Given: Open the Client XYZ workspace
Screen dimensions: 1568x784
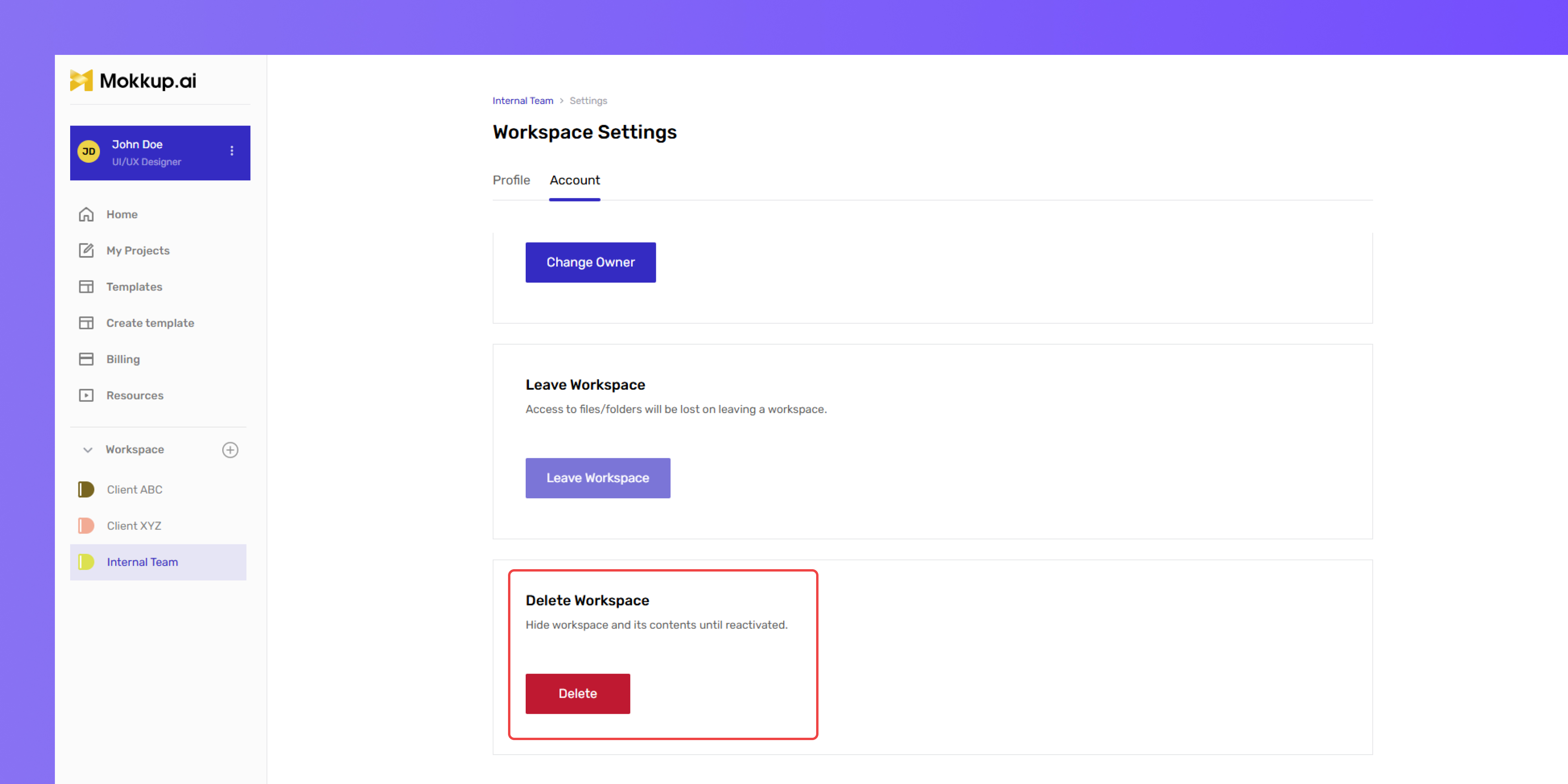Looking at the screenshot, I should tap(158, 525).
